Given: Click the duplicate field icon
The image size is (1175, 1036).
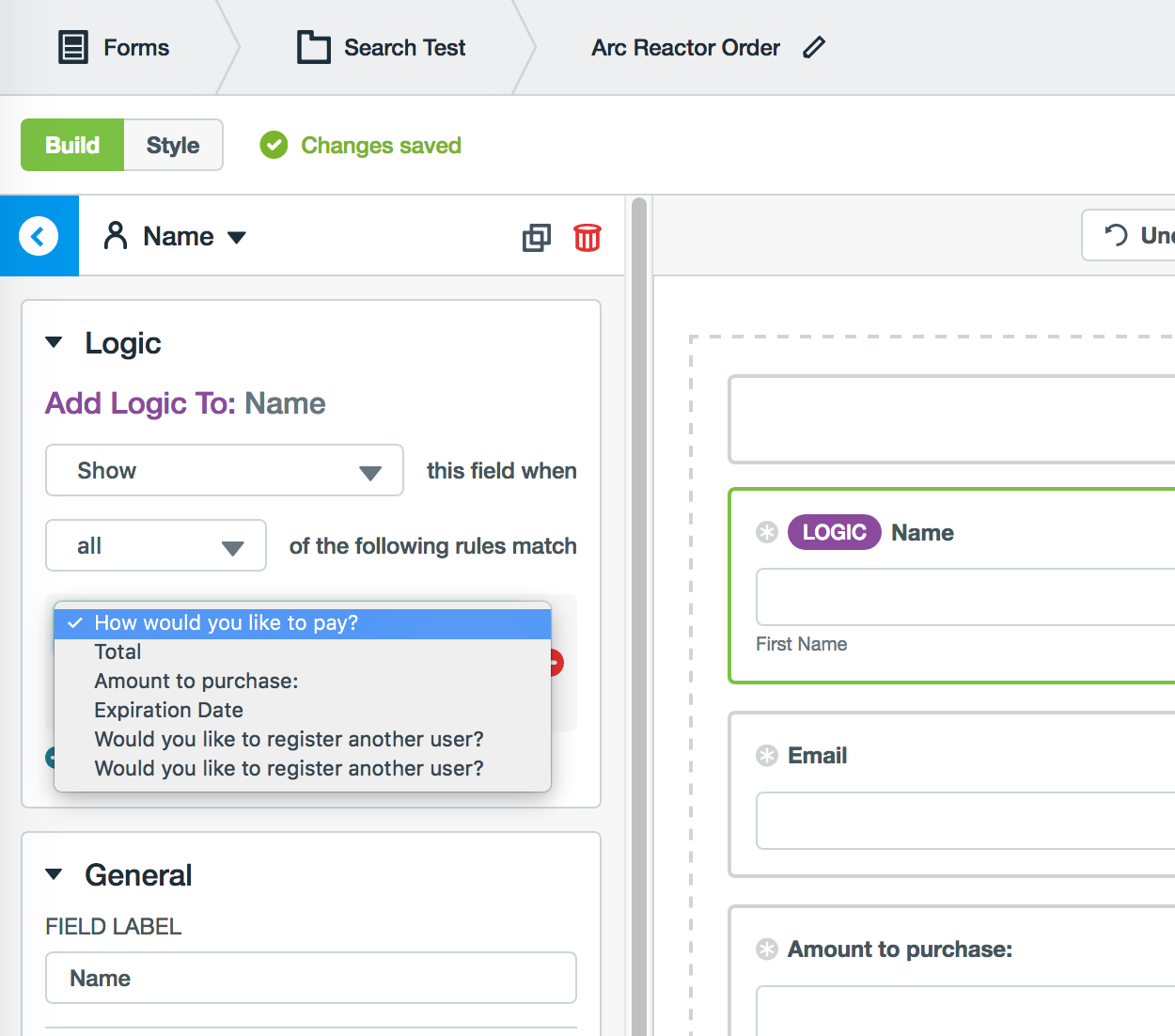Looking at the screenshot, I should point(537,238).
